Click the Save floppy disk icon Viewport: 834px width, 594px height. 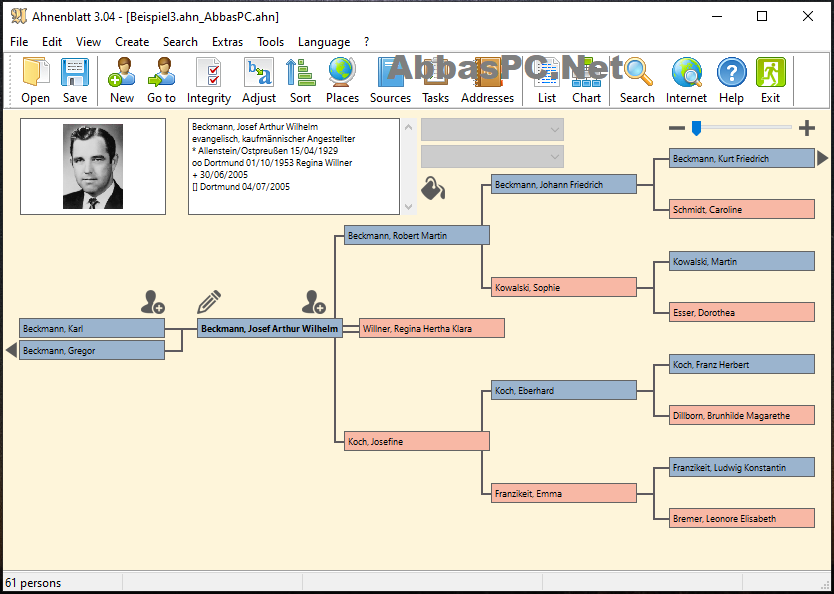point(75,72)
